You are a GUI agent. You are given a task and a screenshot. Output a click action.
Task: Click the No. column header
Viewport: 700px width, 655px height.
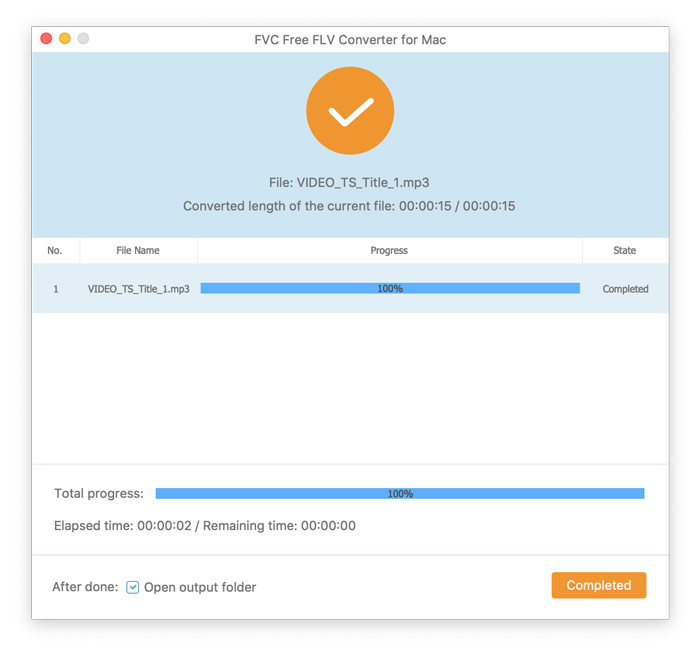55,250
